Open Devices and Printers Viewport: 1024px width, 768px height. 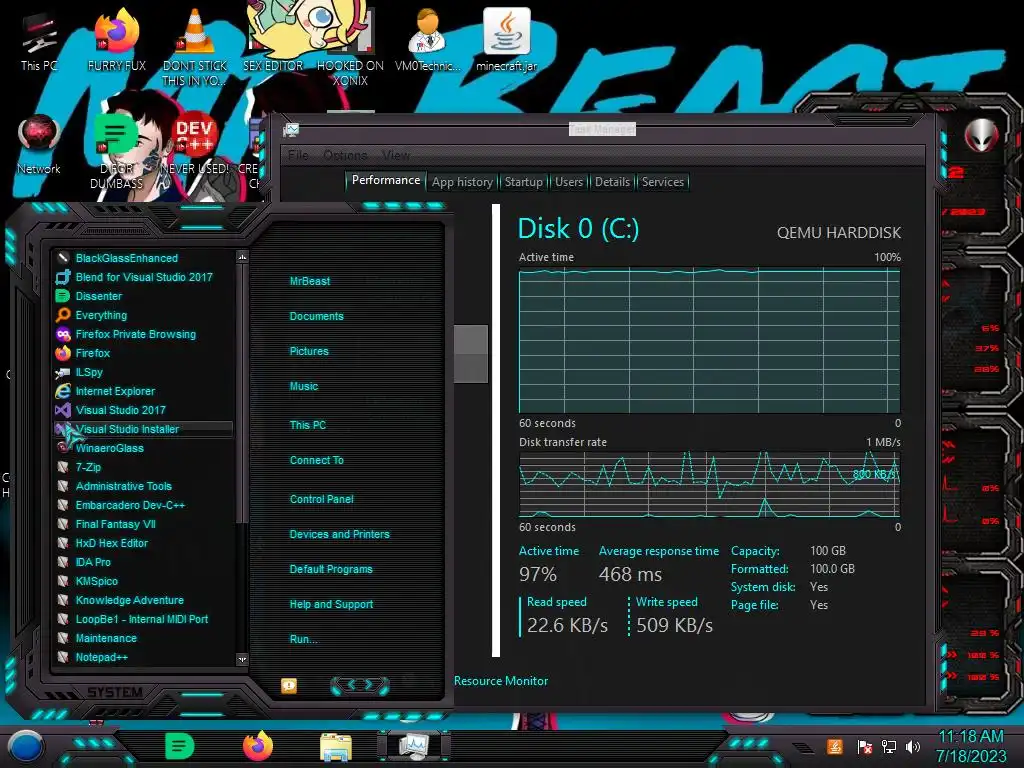point(339,534)
